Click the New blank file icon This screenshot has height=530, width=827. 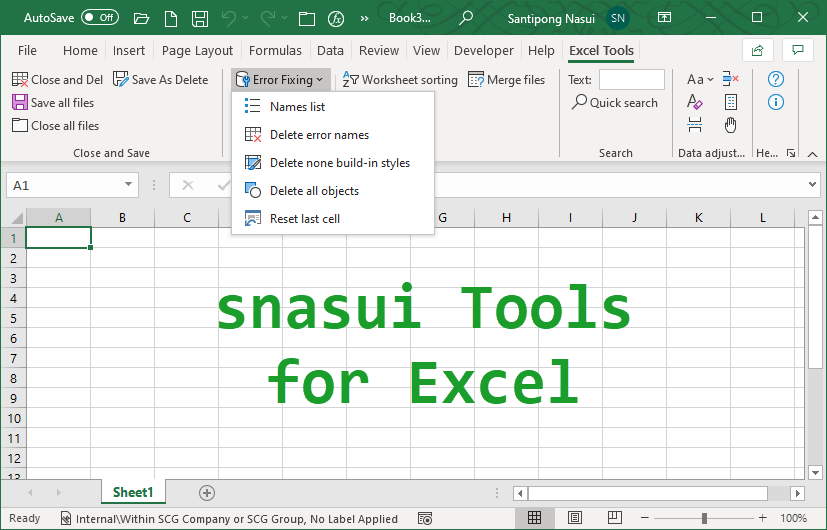point(170,19)
